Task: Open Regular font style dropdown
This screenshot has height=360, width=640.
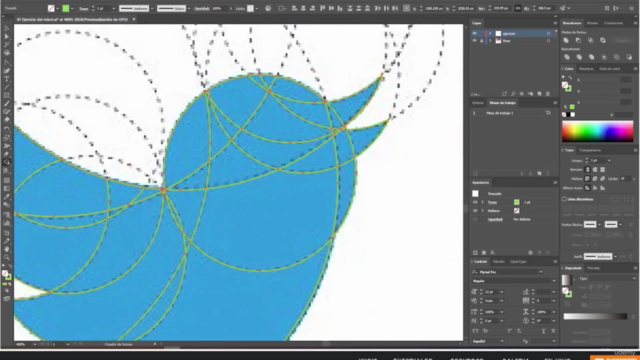Action: [553, 281]
